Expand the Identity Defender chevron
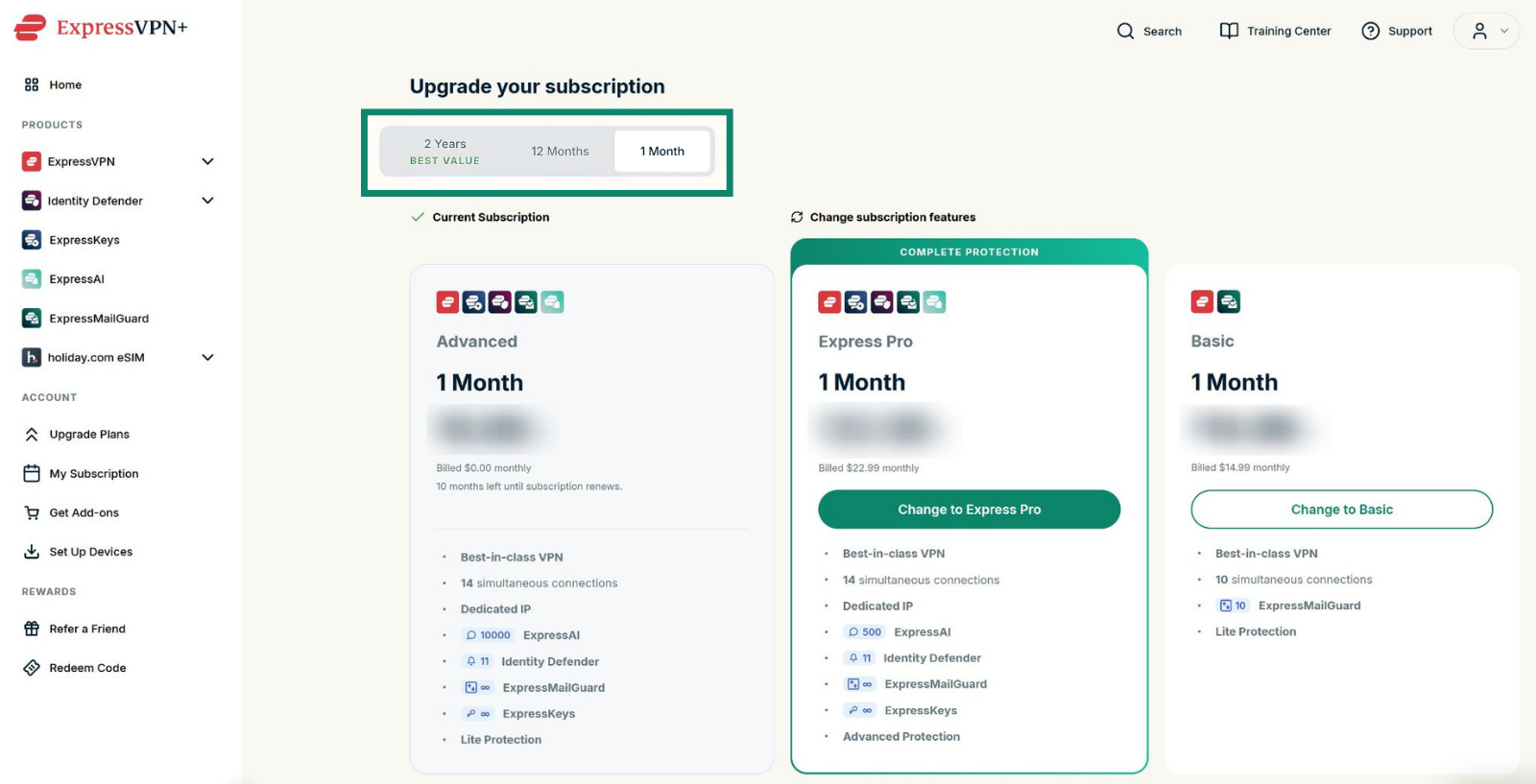 [207, 201]
